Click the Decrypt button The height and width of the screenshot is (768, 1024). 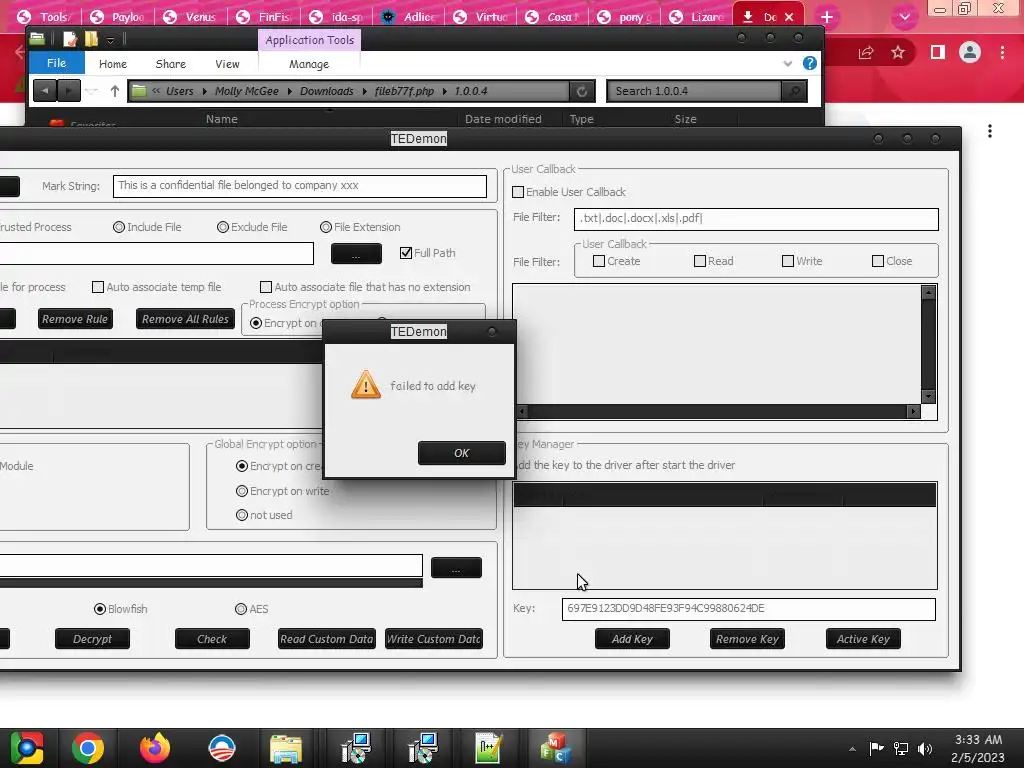(x=92, y=639)
